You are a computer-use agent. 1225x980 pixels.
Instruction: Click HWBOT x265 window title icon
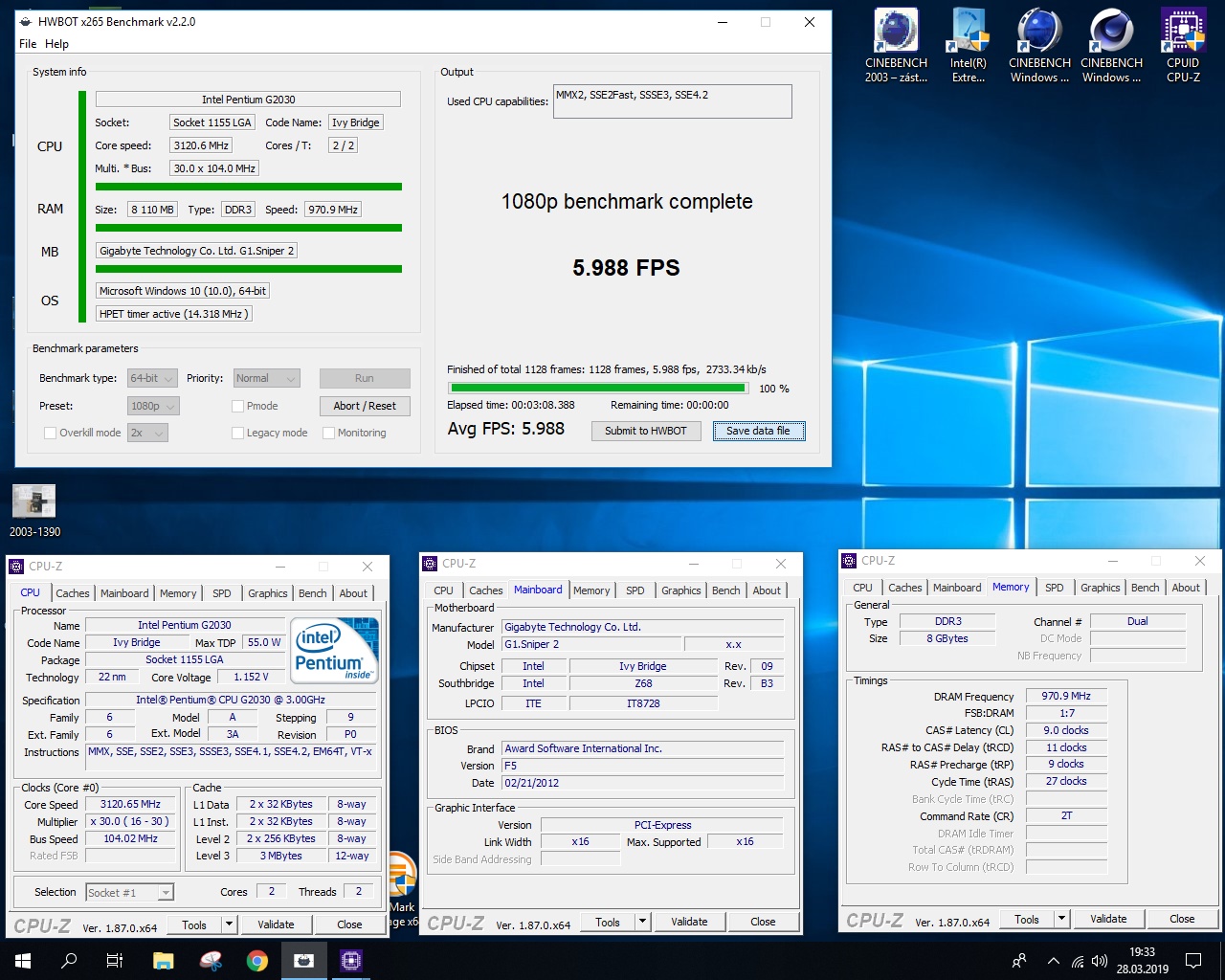(x=25, y=22)
